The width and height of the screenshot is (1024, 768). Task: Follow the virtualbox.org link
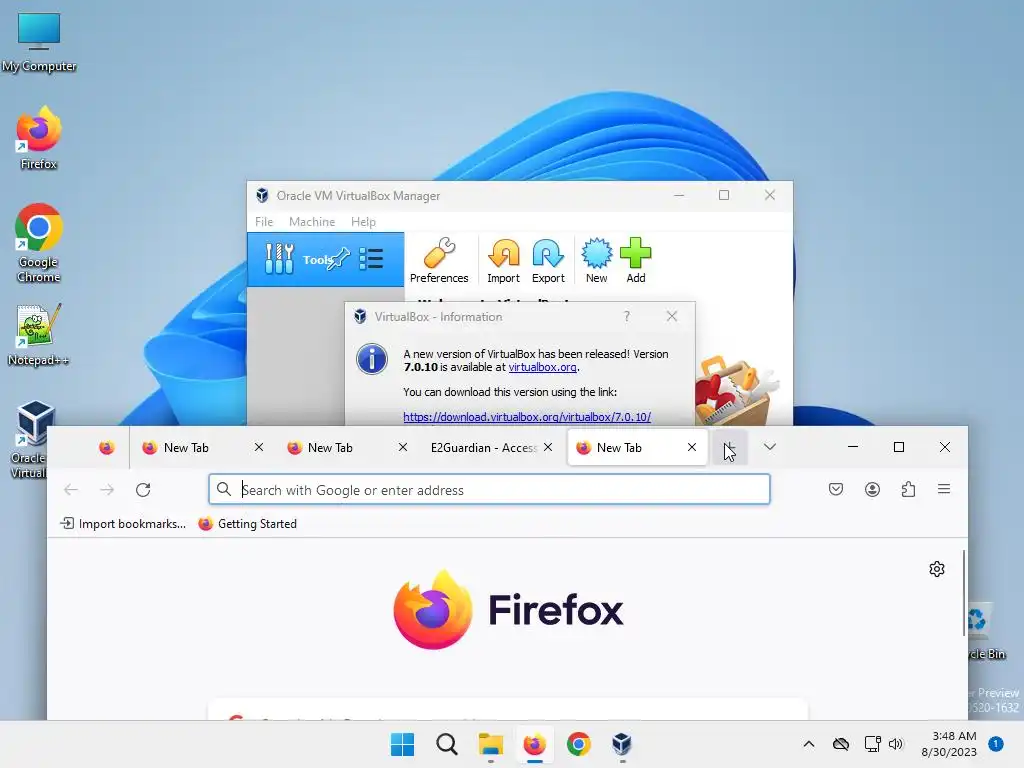[542, 367]
